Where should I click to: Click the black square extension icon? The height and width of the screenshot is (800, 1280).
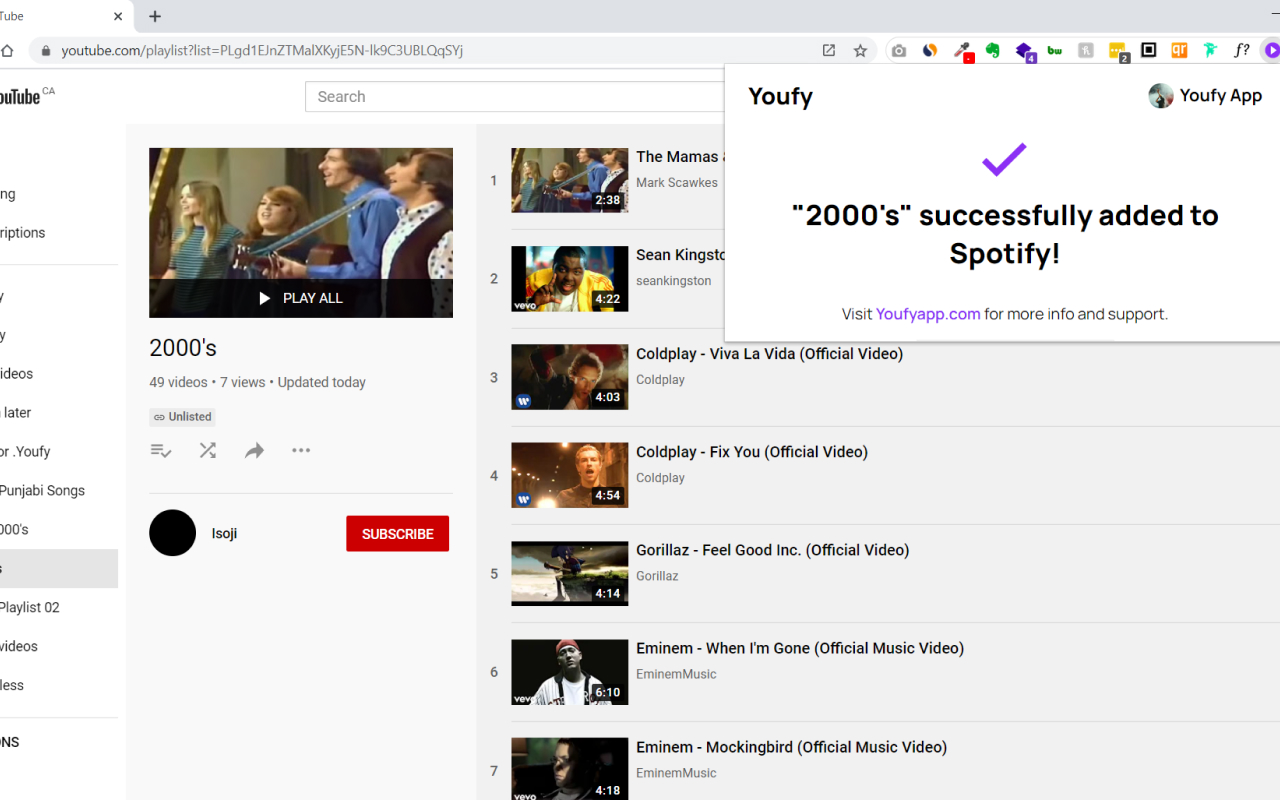(x=1149, y=50)
